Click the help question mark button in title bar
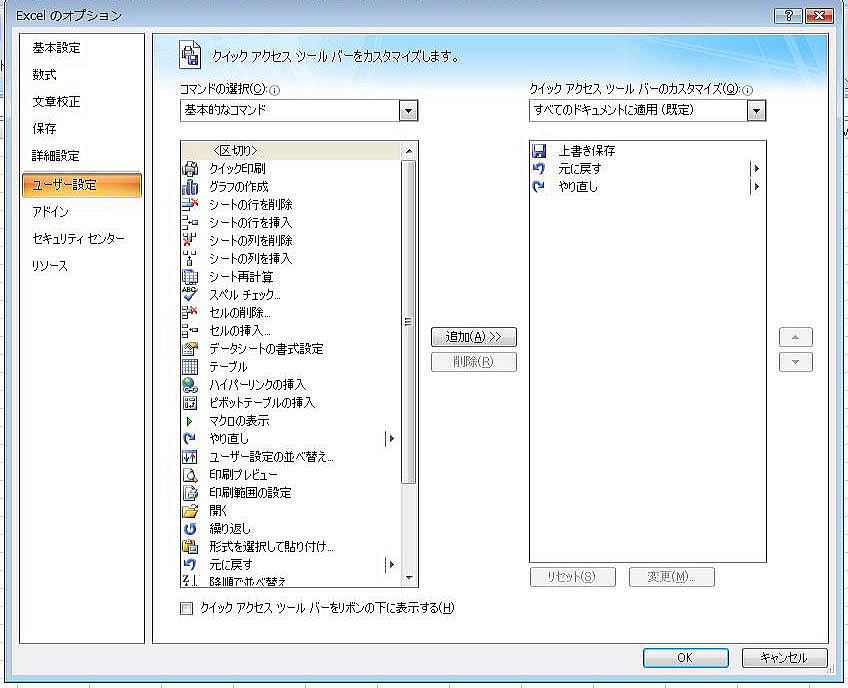The image size is (848, 688). (789, 16)
